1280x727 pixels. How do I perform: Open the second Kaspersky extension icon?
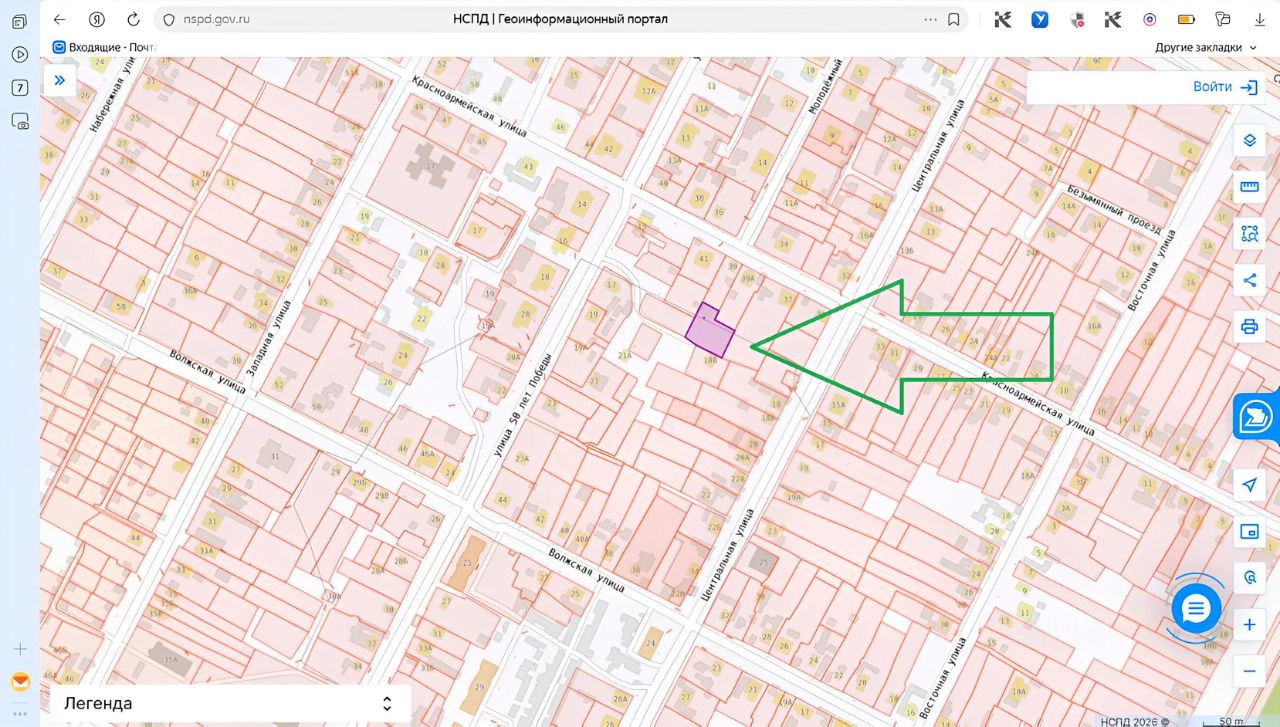coord(1113,19)
